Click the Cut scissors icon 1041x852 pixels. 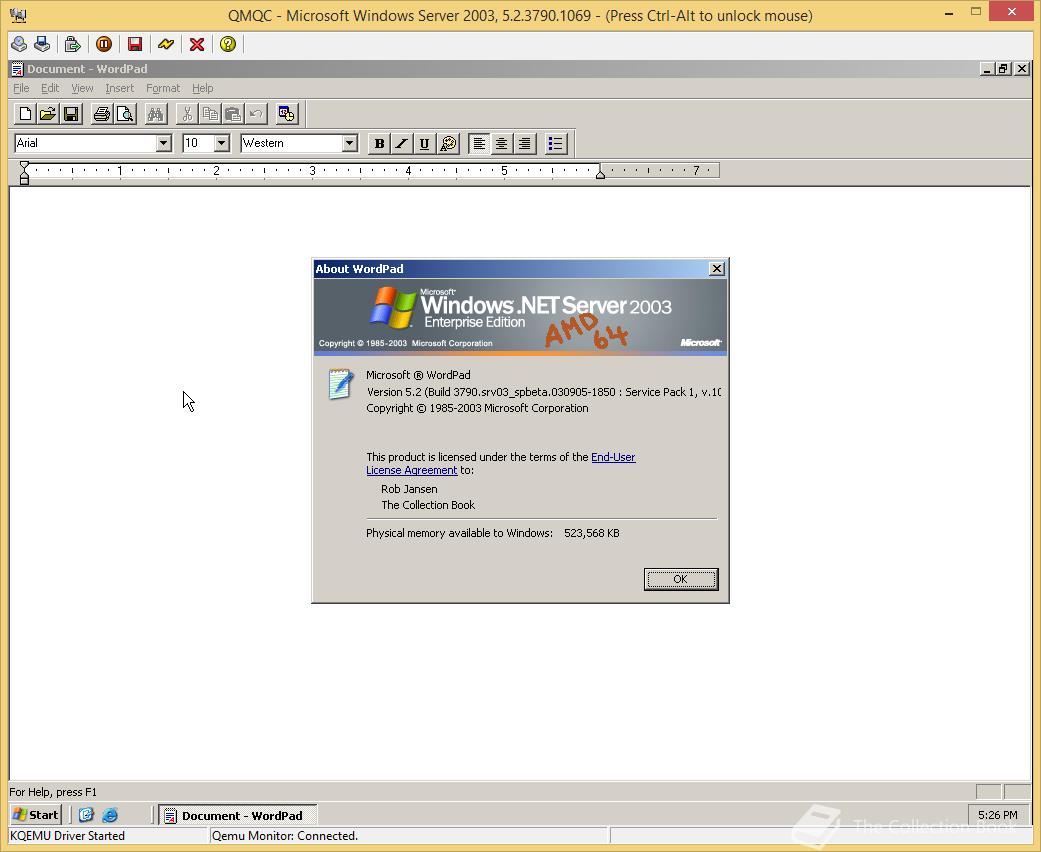(187, 114)
